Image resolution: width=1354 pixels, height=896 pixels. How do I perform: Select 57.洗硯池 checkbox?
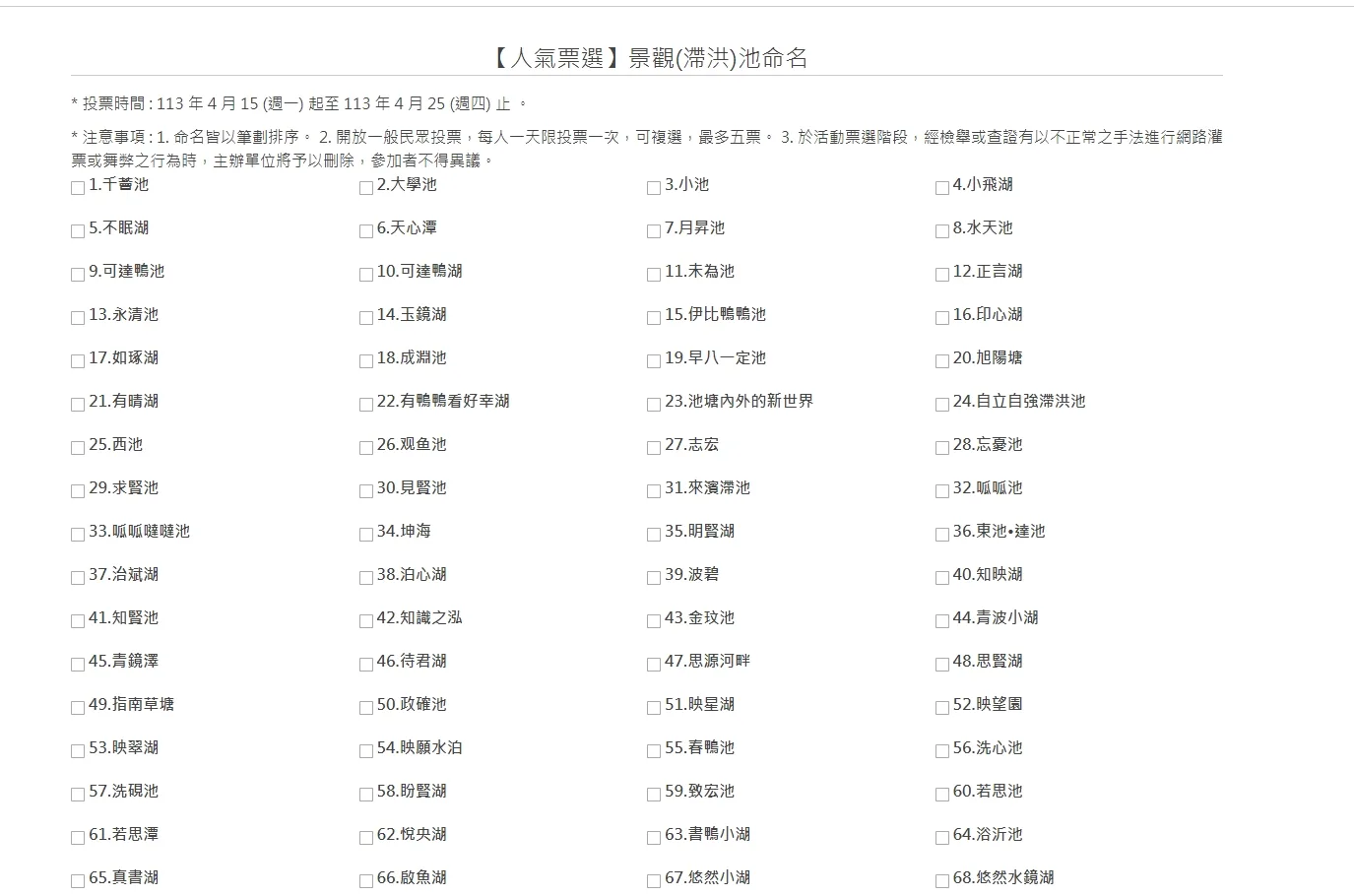[x=78, y=795]
